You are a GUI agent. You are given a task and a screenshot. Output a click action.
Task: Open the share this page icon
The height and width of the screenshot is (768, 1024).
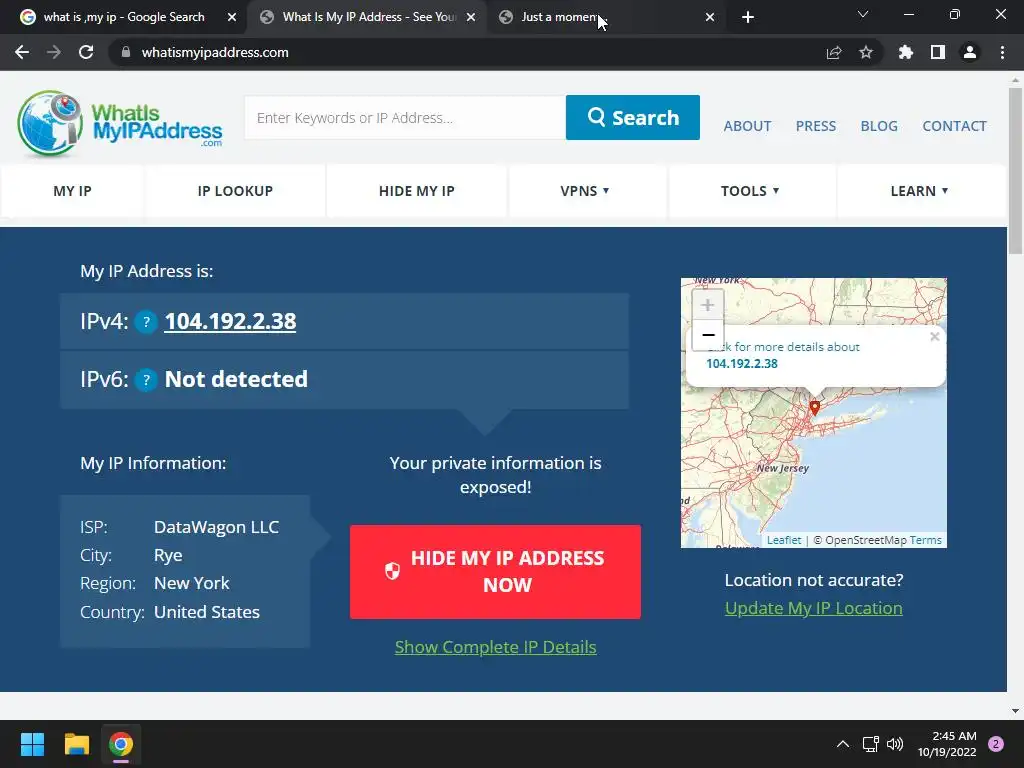(834, 52)
